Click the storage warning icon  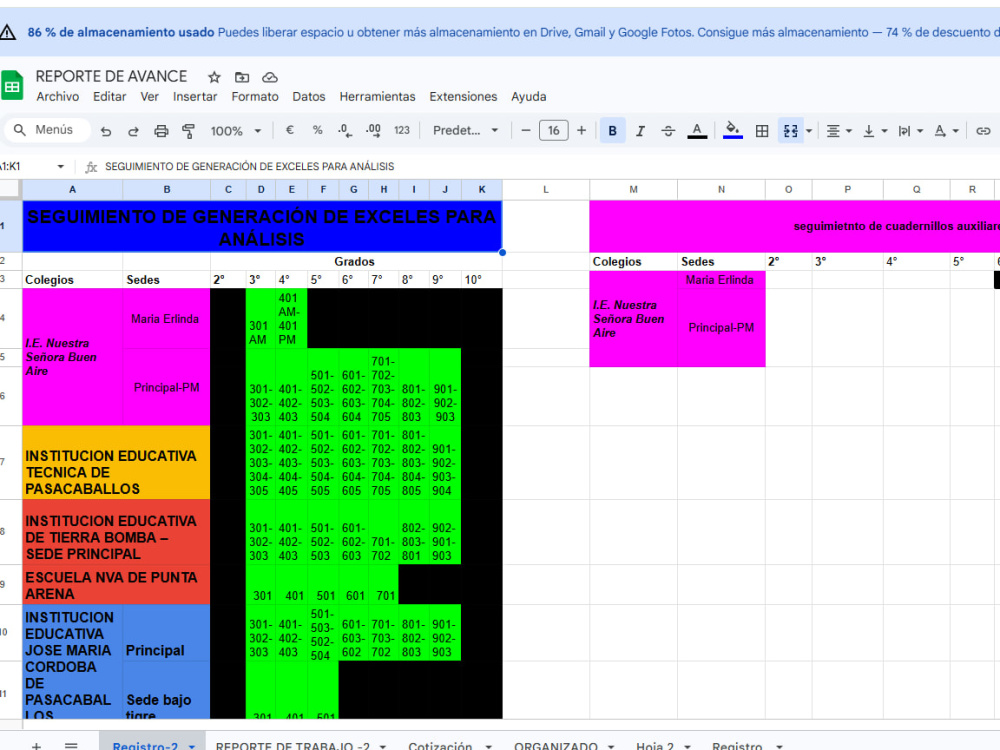[8, 32]
